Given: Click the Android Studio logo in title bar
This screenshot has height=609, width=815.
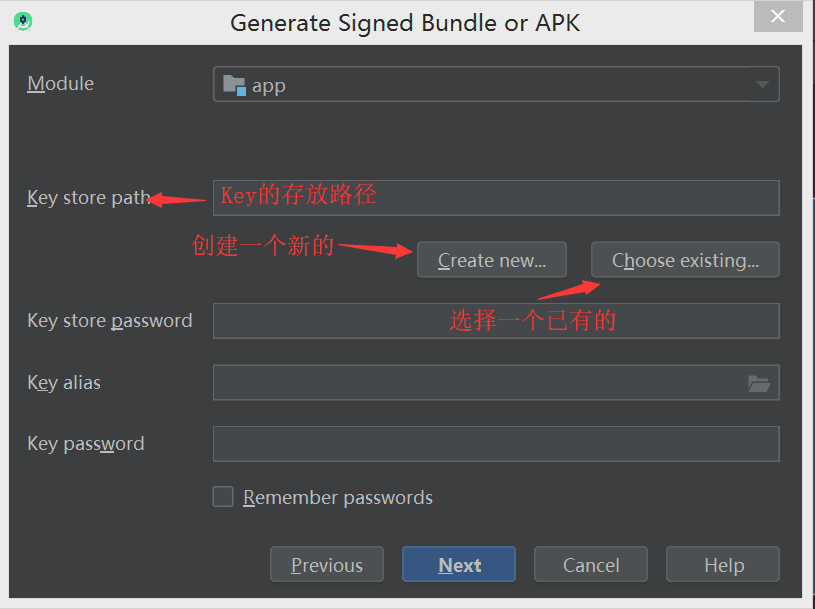Looking at the screenshot, I should 23,22.
